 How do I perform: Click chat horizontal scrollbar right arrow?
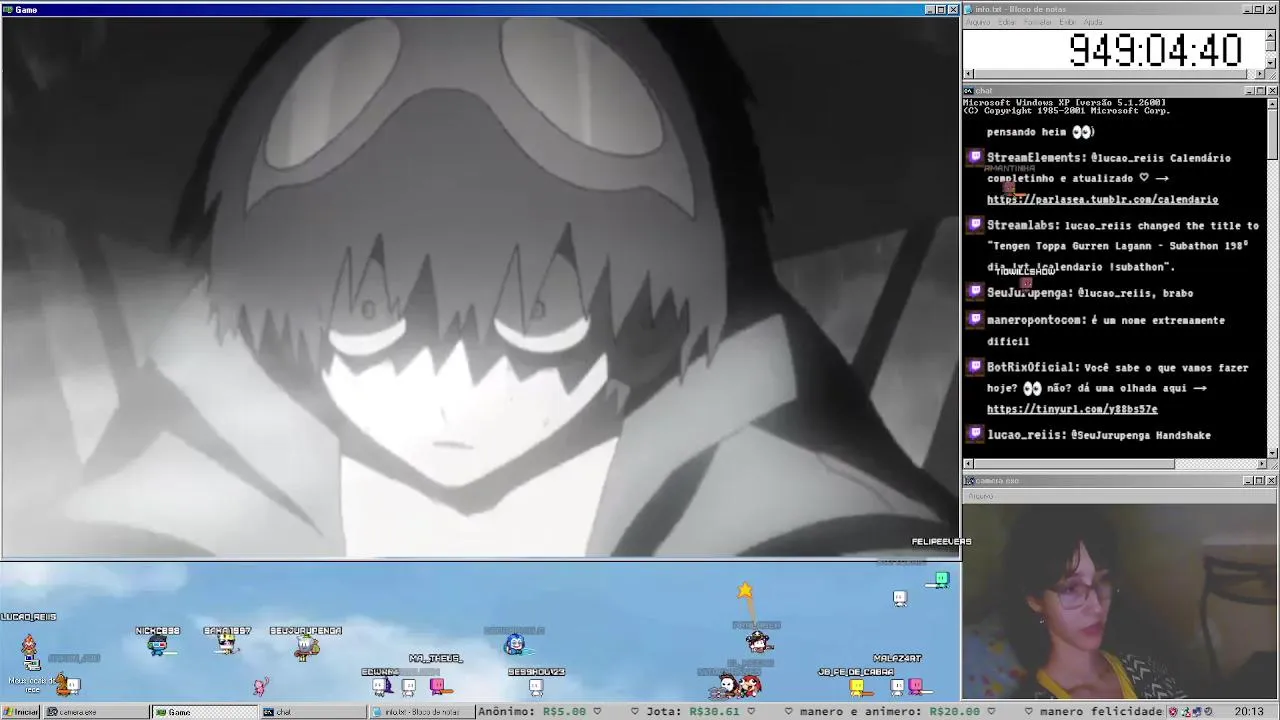point(1260,464)
